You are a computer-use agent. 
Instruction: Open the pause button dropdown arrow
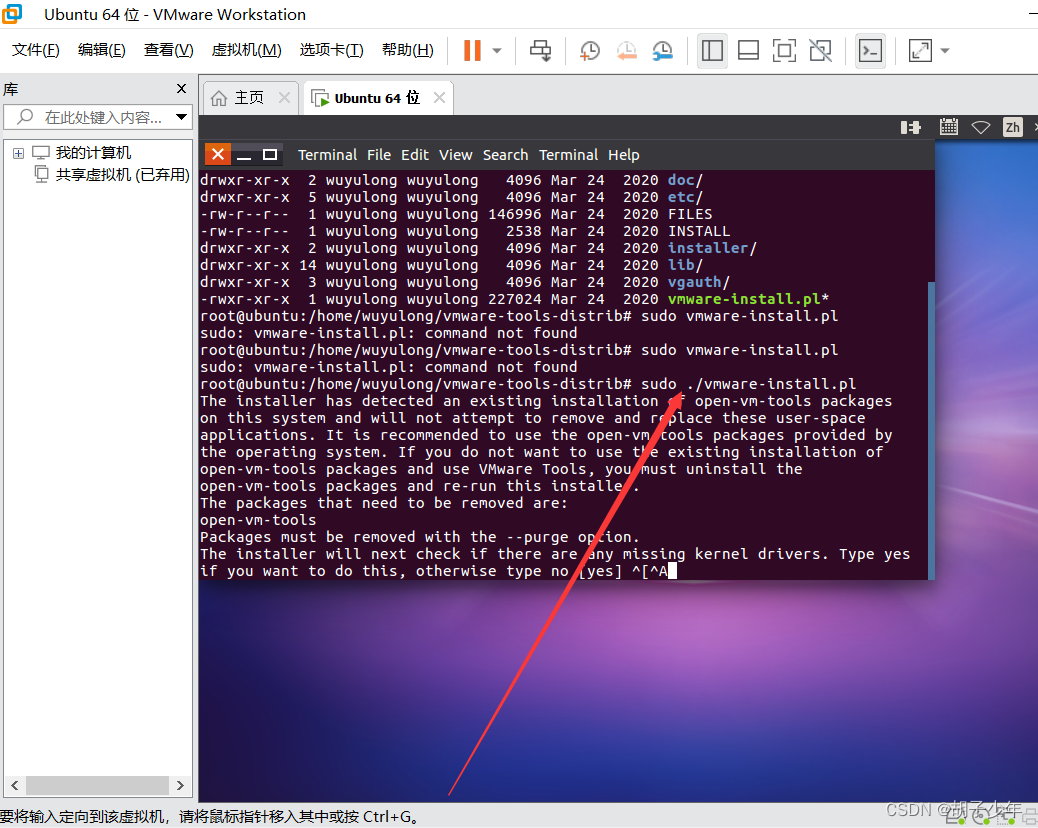(497, 50)
